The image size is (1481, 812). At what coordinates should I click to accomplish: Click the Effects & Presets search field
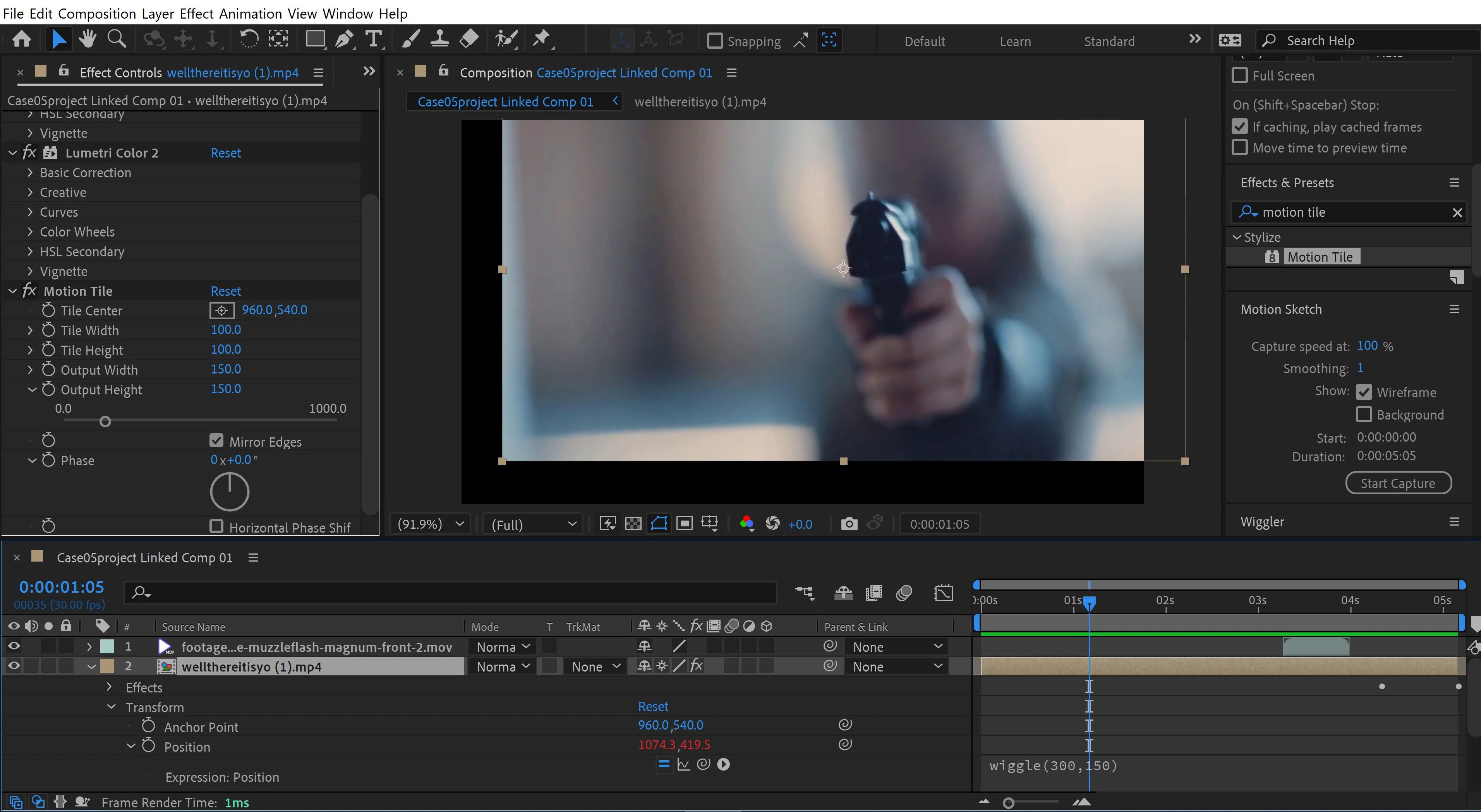click(1351, 212)
